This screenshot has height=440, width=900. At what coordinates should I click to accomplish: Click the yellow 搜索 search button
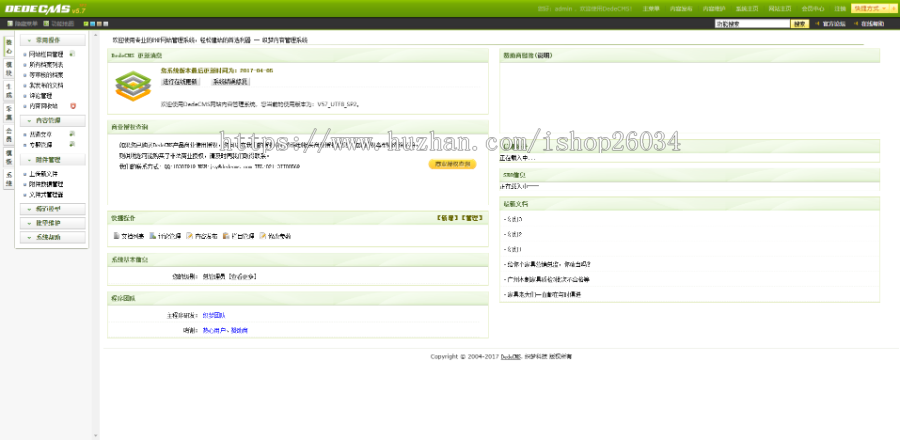[x=800, y=24]
